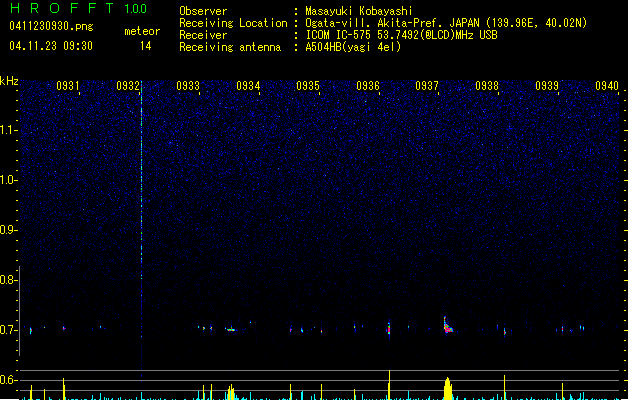Screen dimensions: 629x400
Task: Click the 0940 time marker
Action: (607, 86)
